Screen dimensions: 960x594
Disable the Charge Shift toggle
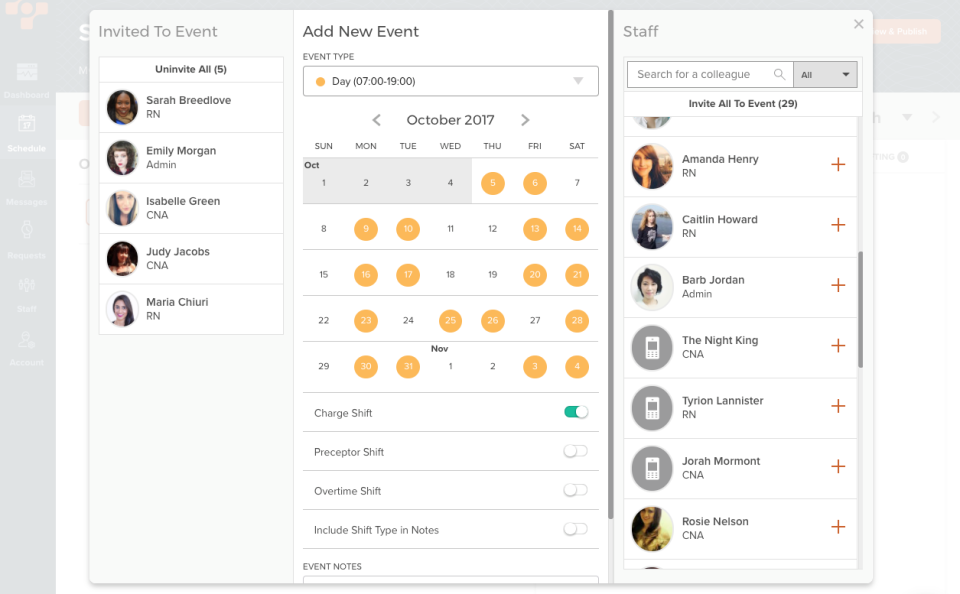pyautogui.click(x=575, y=411)
